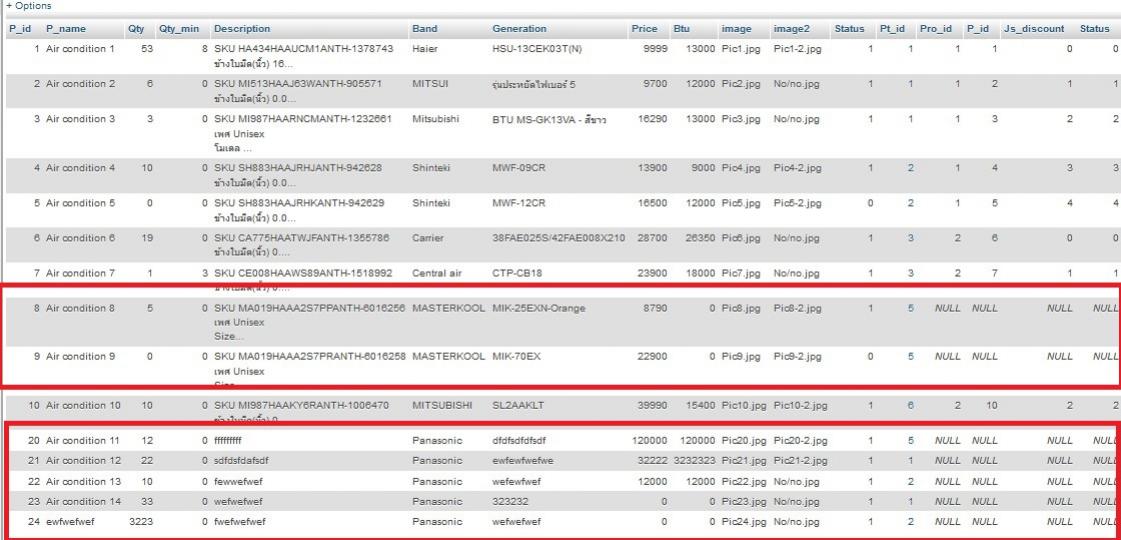Click the 'MWF-09CR' generation cell
The image size is (1121, 540).
pos(518,168)
